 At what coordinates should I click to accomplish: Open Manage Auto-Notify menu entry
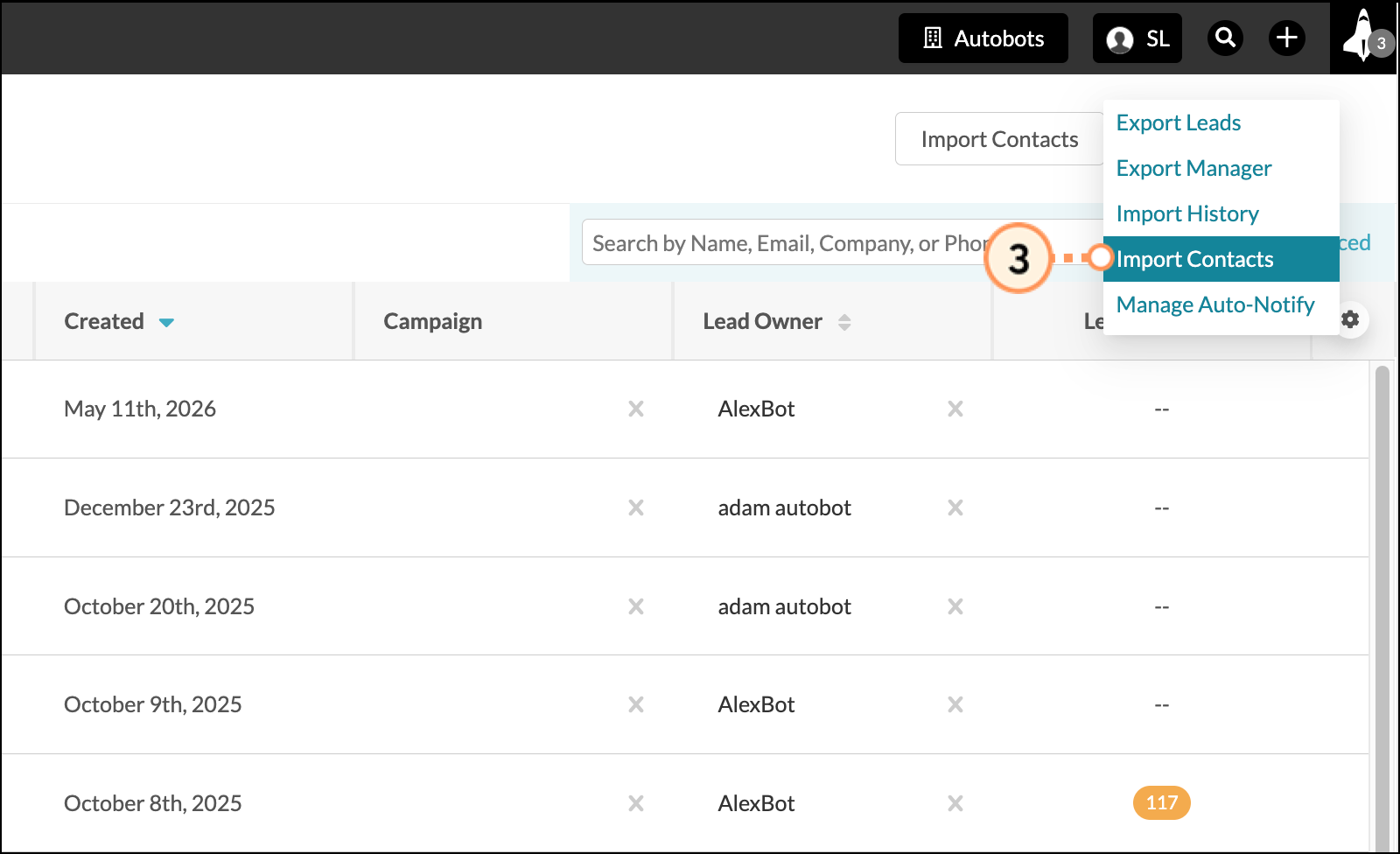[x=1215, y=304]
